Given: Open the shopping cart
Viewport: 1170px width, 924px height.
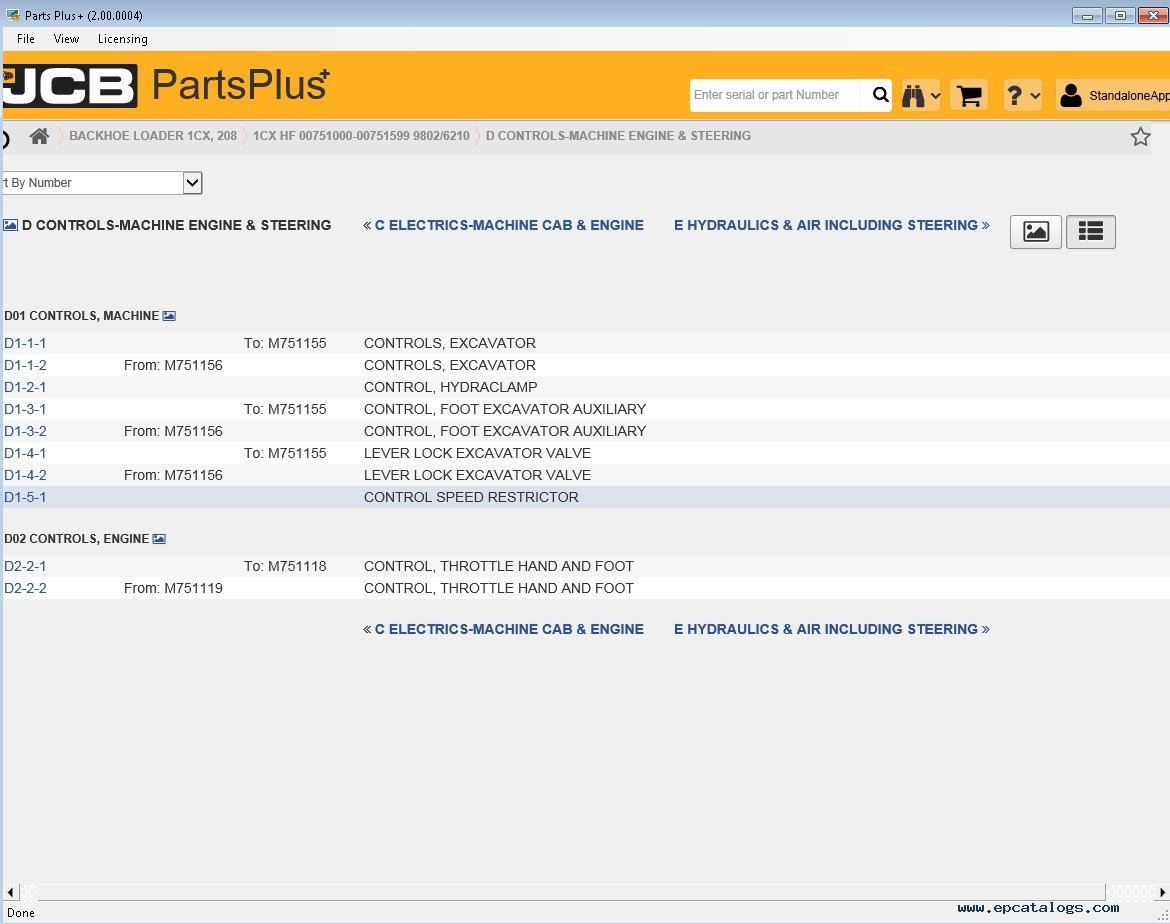Looking at the screenshot, I should click(968, 96).
